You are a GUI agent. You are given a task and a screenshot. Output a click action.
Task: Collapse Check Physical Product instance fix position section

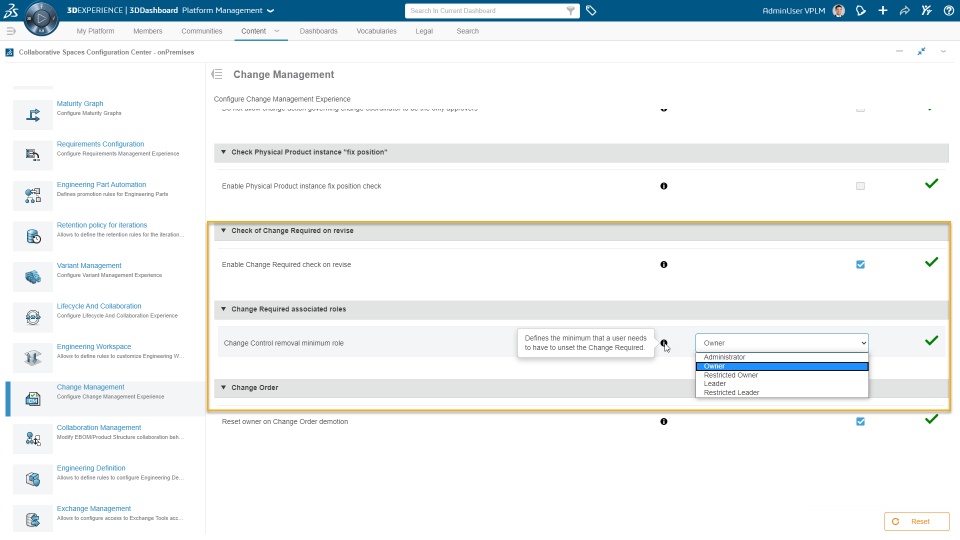click(x=223, y=152)
